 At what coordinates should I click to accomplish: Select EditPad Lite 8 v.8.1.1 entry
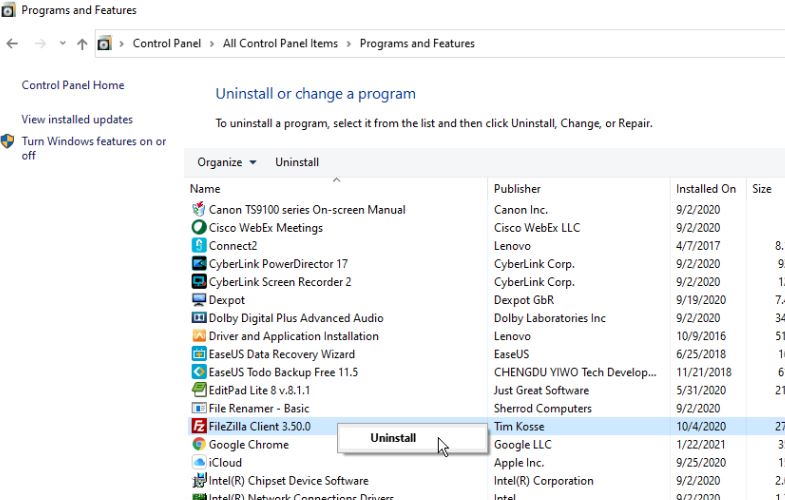point(259,389)
